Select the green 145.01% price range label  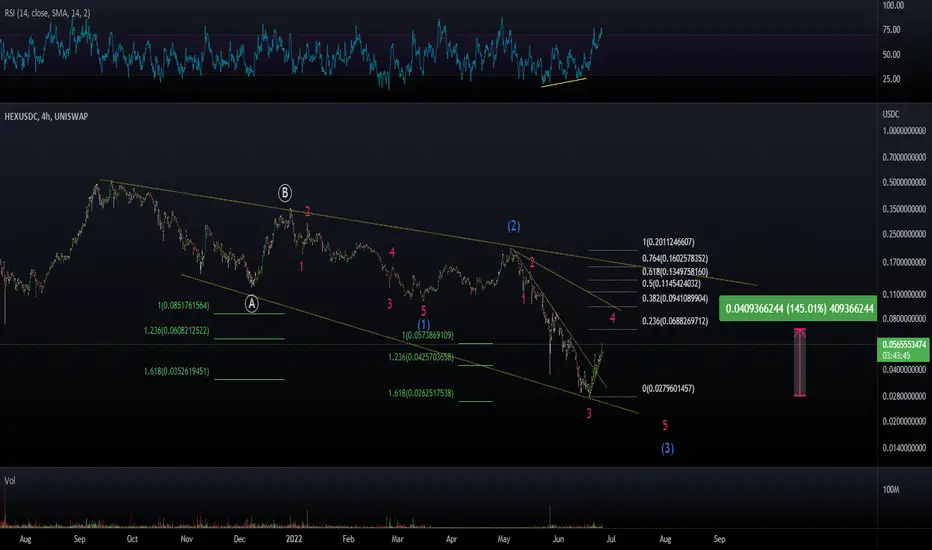798,309
